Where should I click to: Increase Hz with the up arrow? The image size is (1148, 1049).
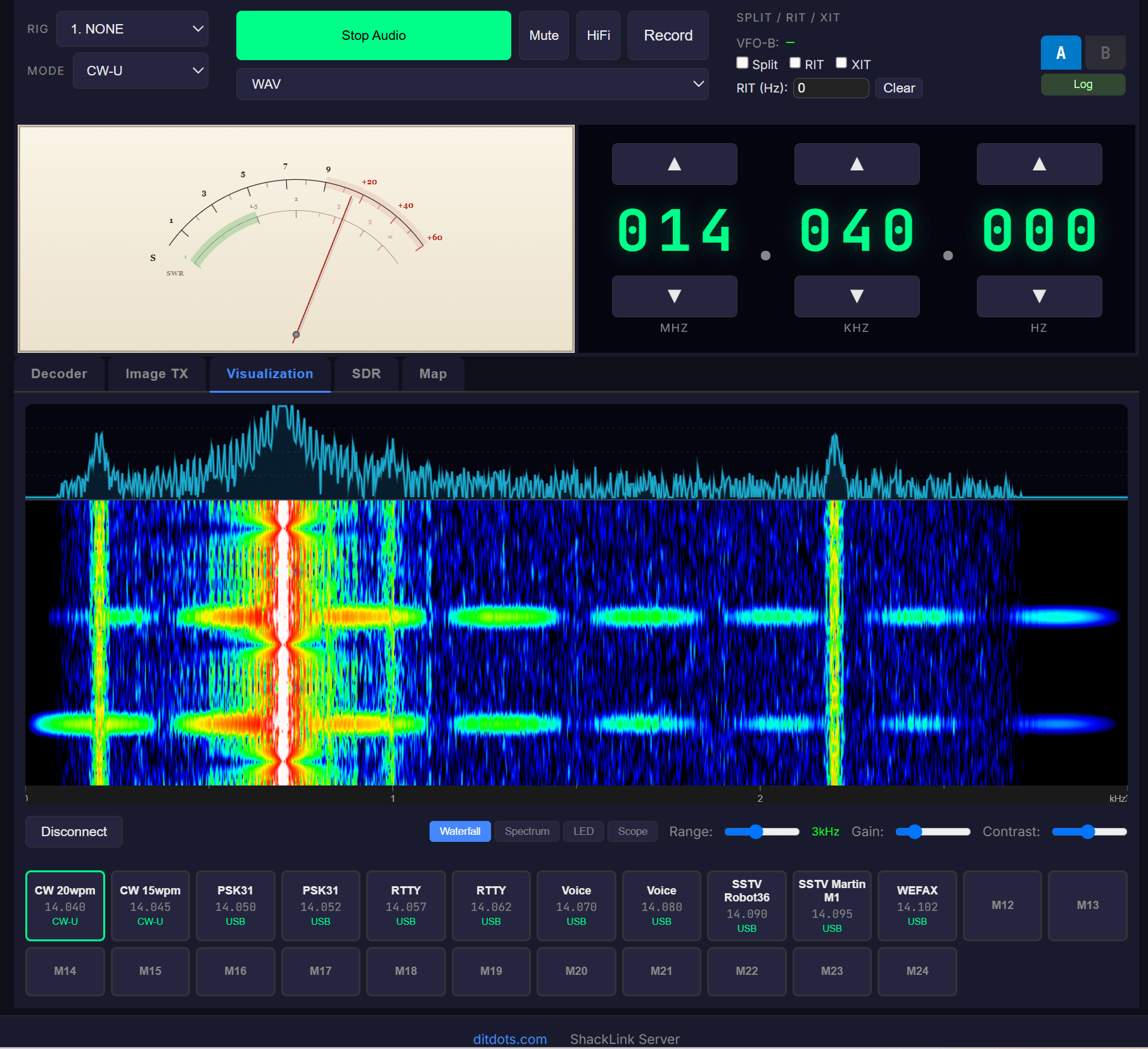coord(1039,164)
